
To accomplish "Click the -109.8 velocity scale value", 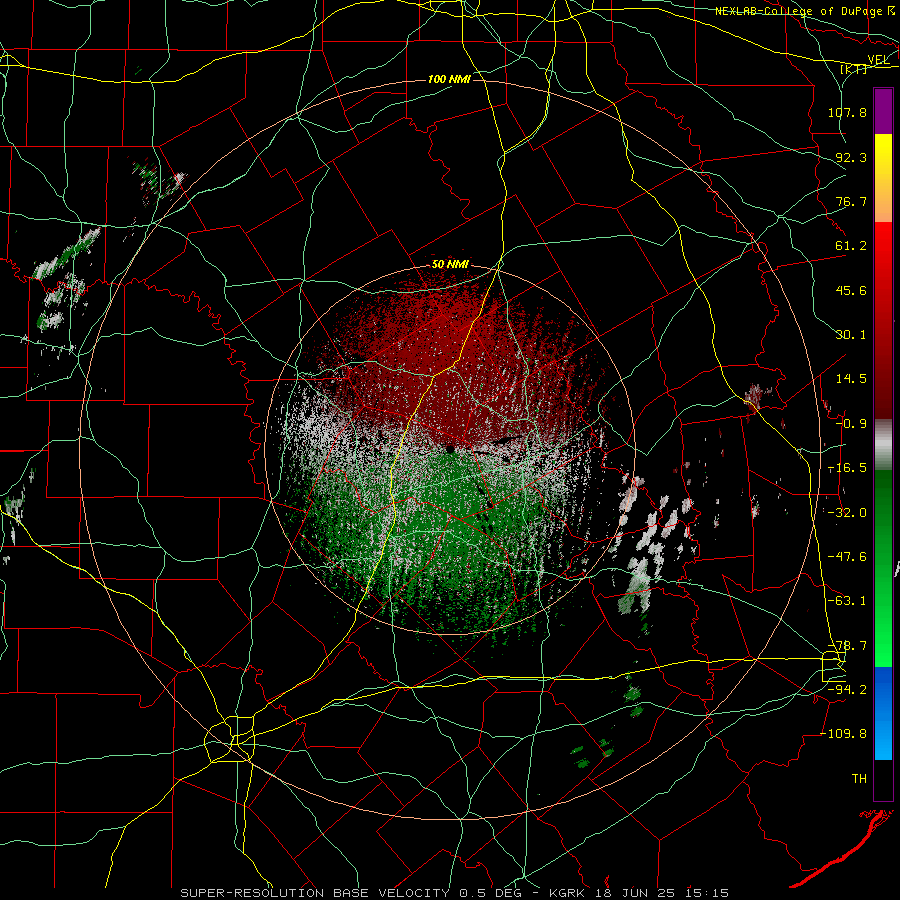I will pyautogui.click(x=843, y=734).
